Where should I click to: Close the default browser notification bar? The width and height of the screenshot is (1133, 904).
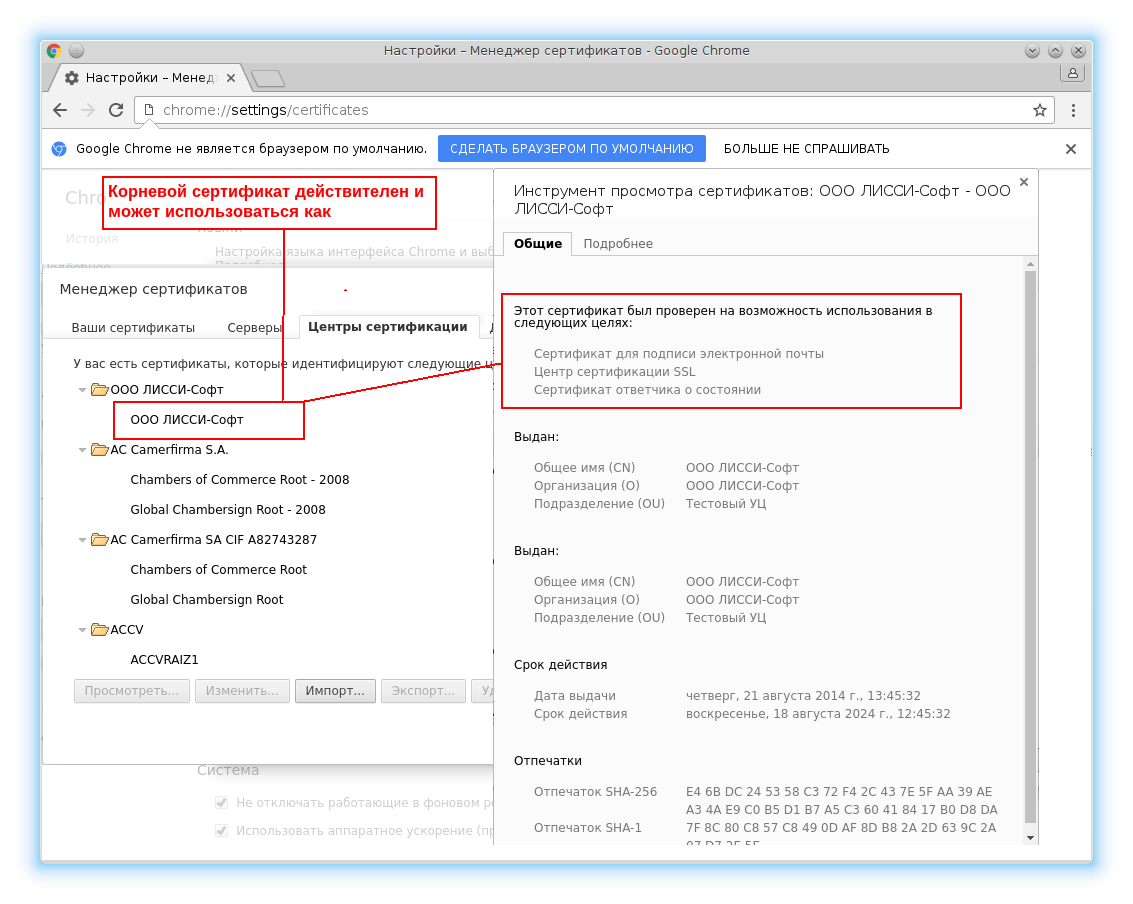[x=1070, y=149]
